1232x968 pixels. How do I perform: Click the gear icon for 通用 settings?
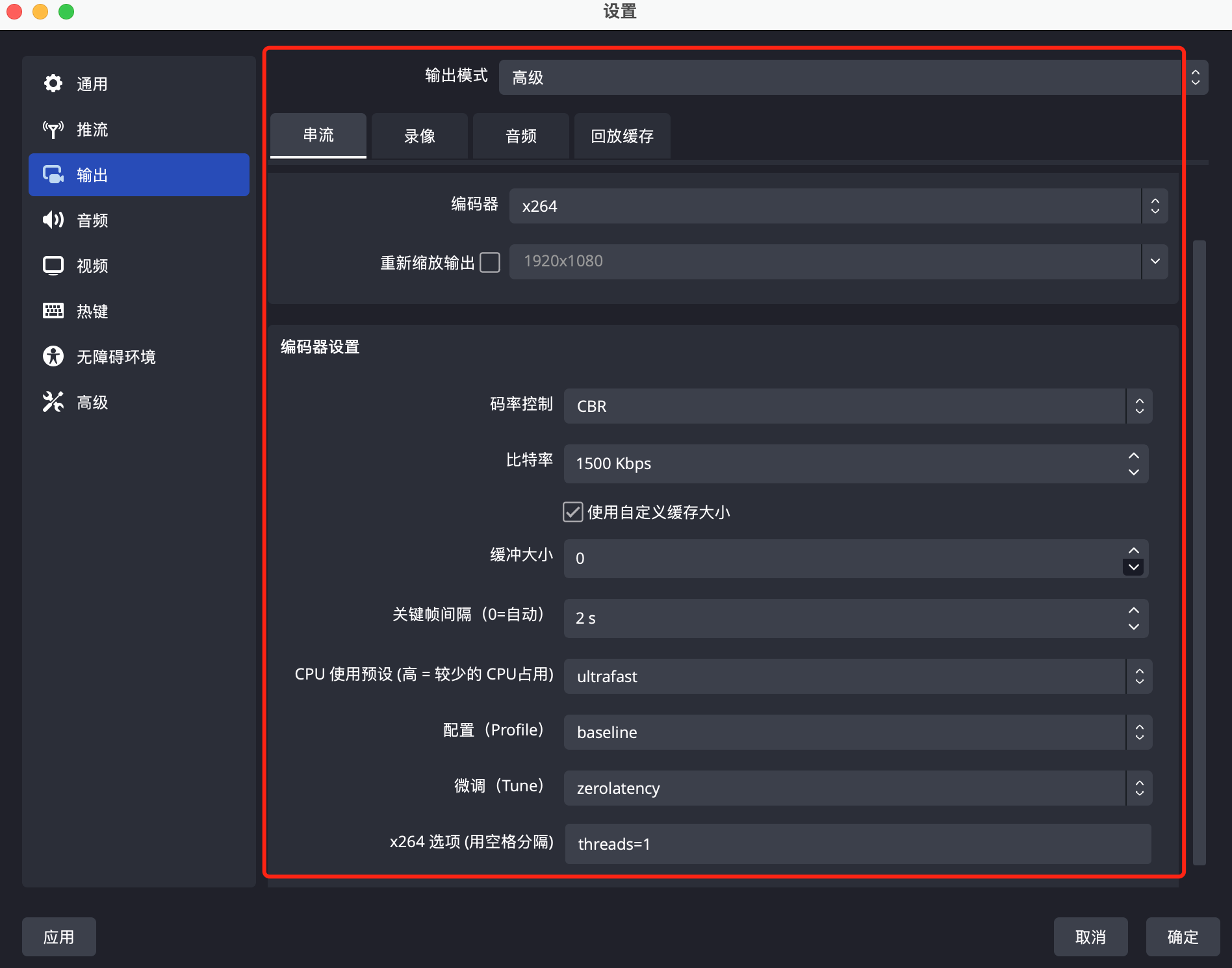(53, 84)
